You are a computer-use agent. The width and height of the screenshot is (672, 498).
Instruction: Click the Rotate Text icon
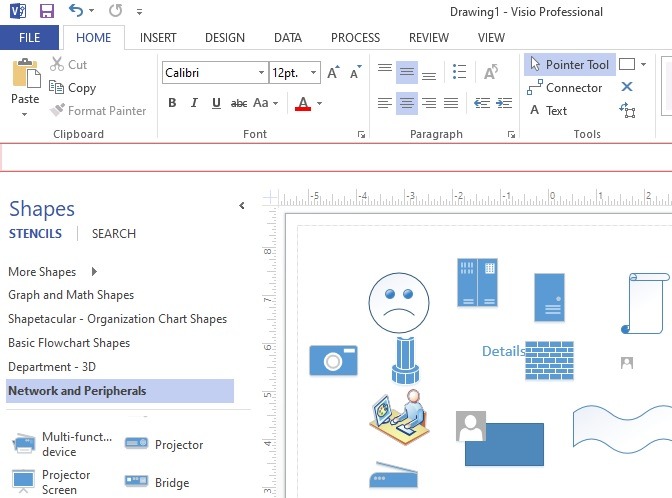[491, 72]
